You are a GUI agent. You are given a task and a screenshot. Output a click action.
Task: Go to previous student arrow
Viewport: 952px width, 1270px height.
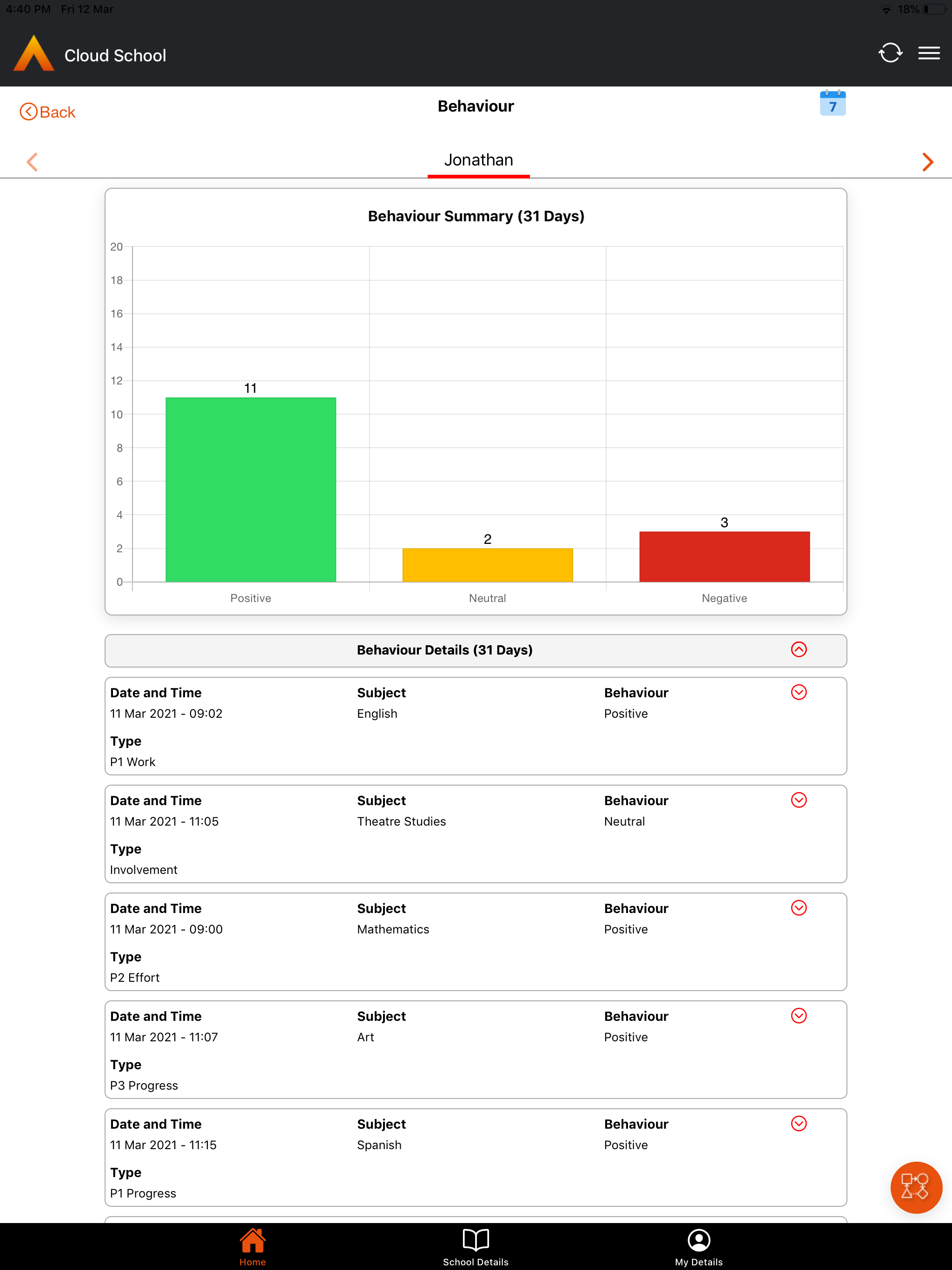(x=32, y=162)
